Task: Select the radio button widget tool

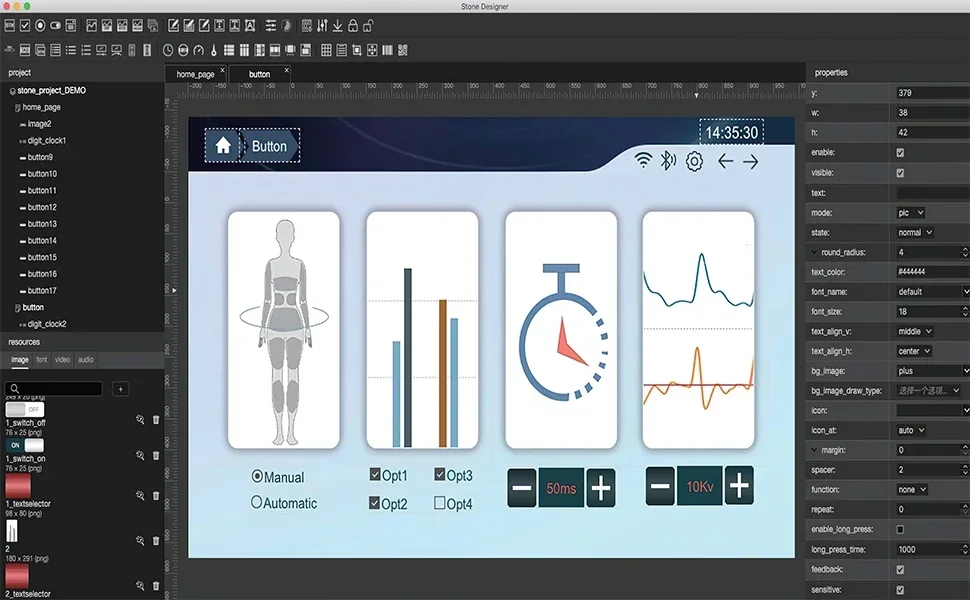Action: [40, 25]
